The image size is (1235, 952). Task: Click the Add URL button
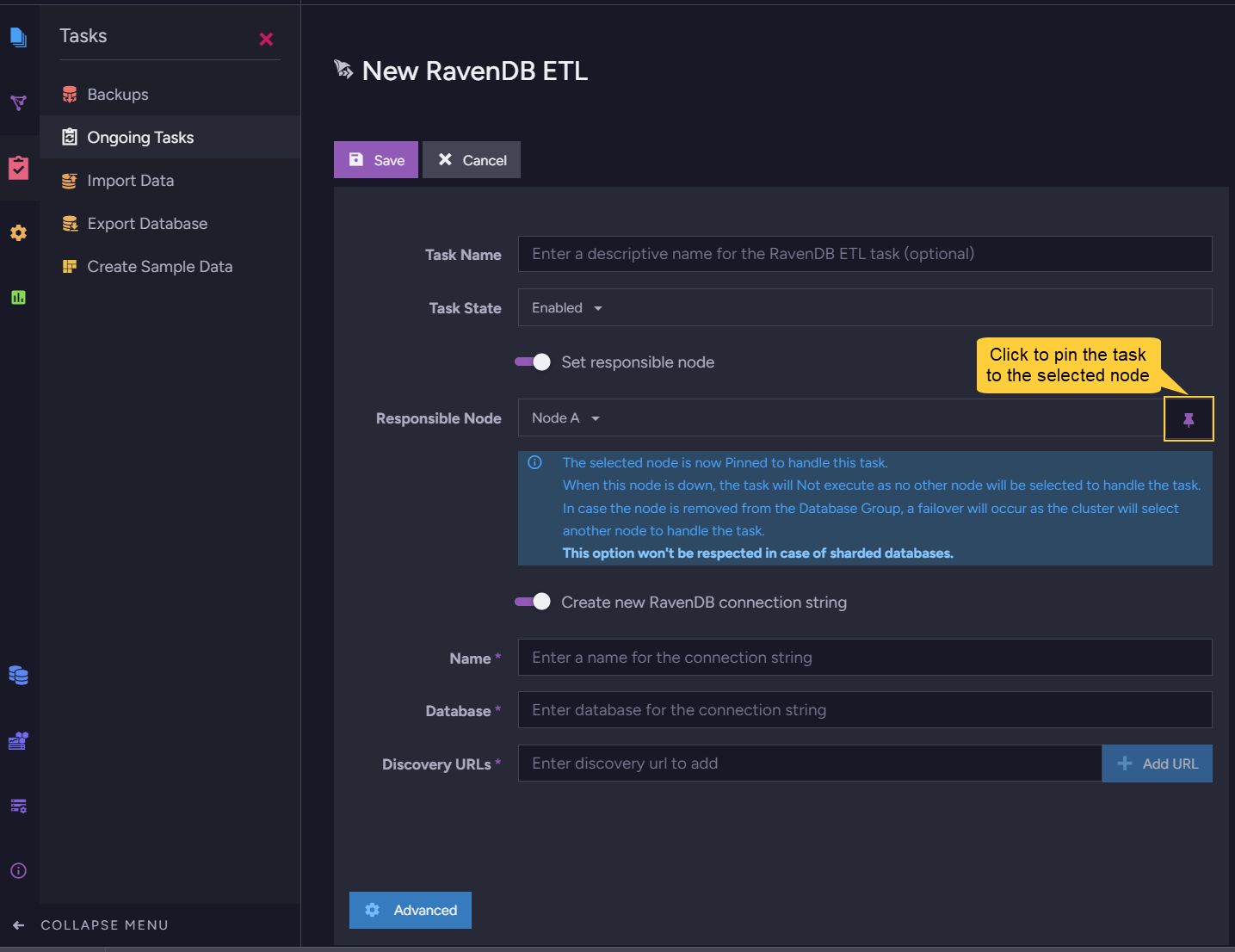(1158, 763)
